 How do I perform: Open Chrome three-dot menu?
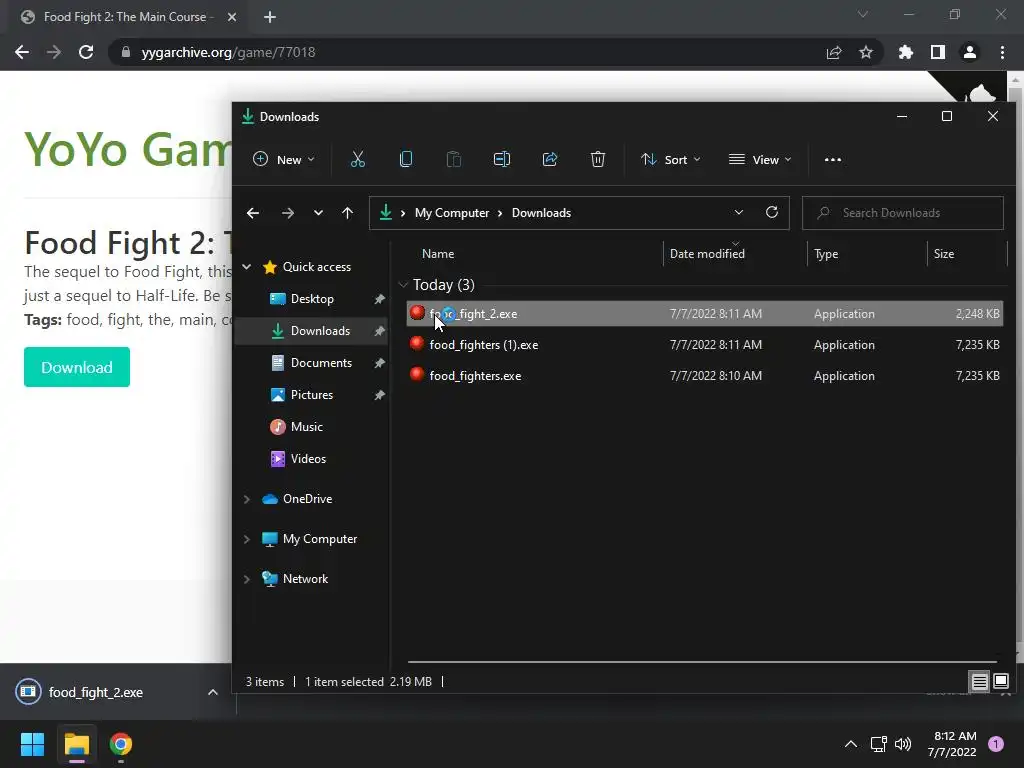coord(1002,52)
